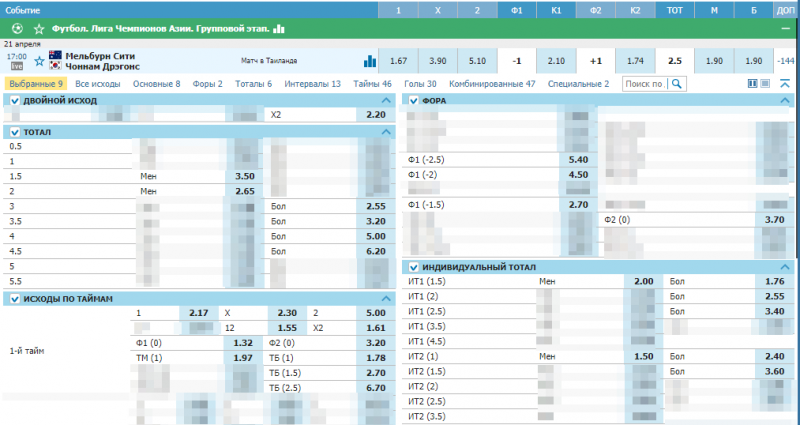Open league statistics chart icon in green header
Image resolution: width=800 pixels, height=425 pixels.
click(279, 29)
